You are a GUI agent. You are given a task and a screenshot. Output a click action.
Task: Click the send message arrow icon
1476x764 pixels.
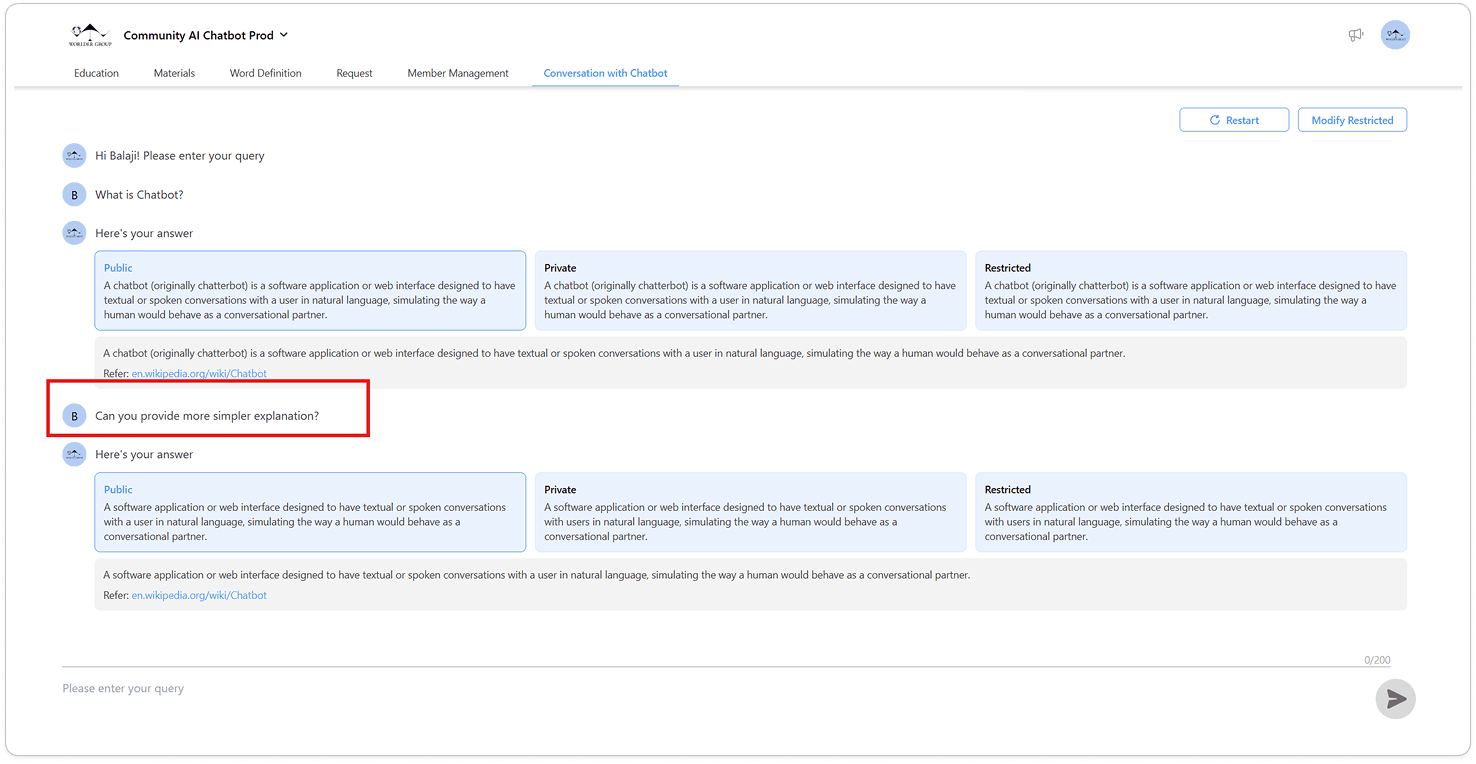(1395, 699)
